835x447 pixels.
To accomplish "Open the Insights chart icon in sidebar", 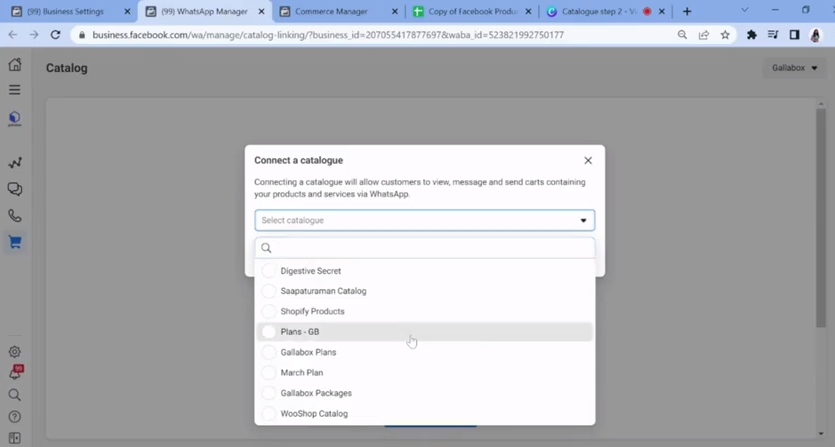I will click(x=15, y=162).
